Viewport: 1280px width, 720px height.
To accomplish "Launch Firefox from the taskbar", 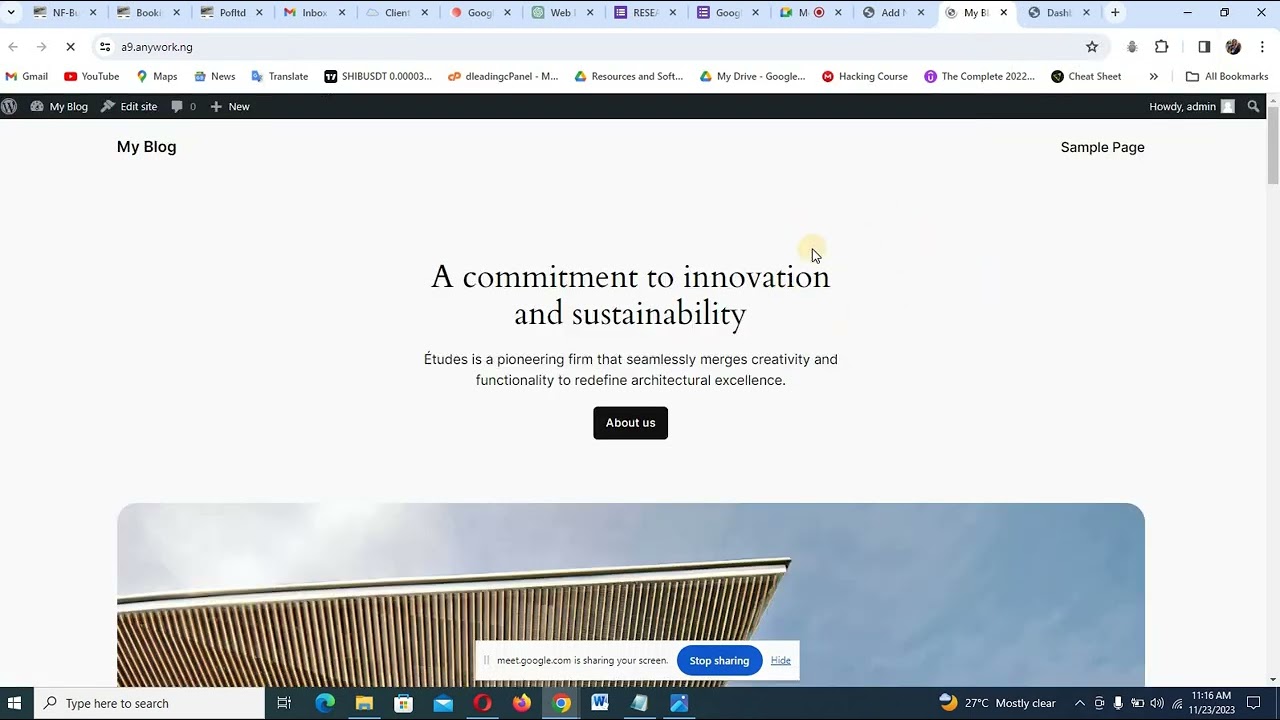I will tap(522, 703).
